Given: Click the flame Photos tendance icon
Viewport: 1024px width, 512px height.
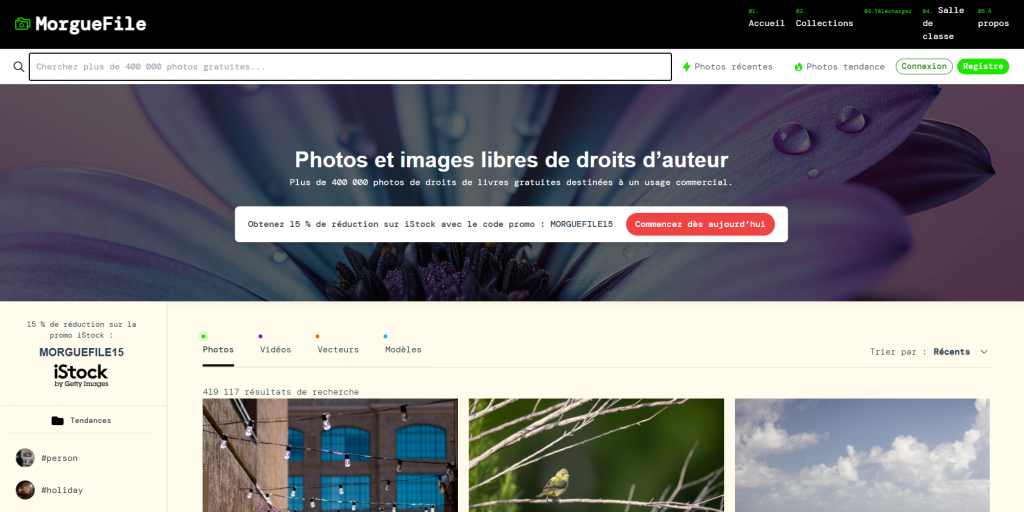Looking at the screenshot, I should pos(798,67).
